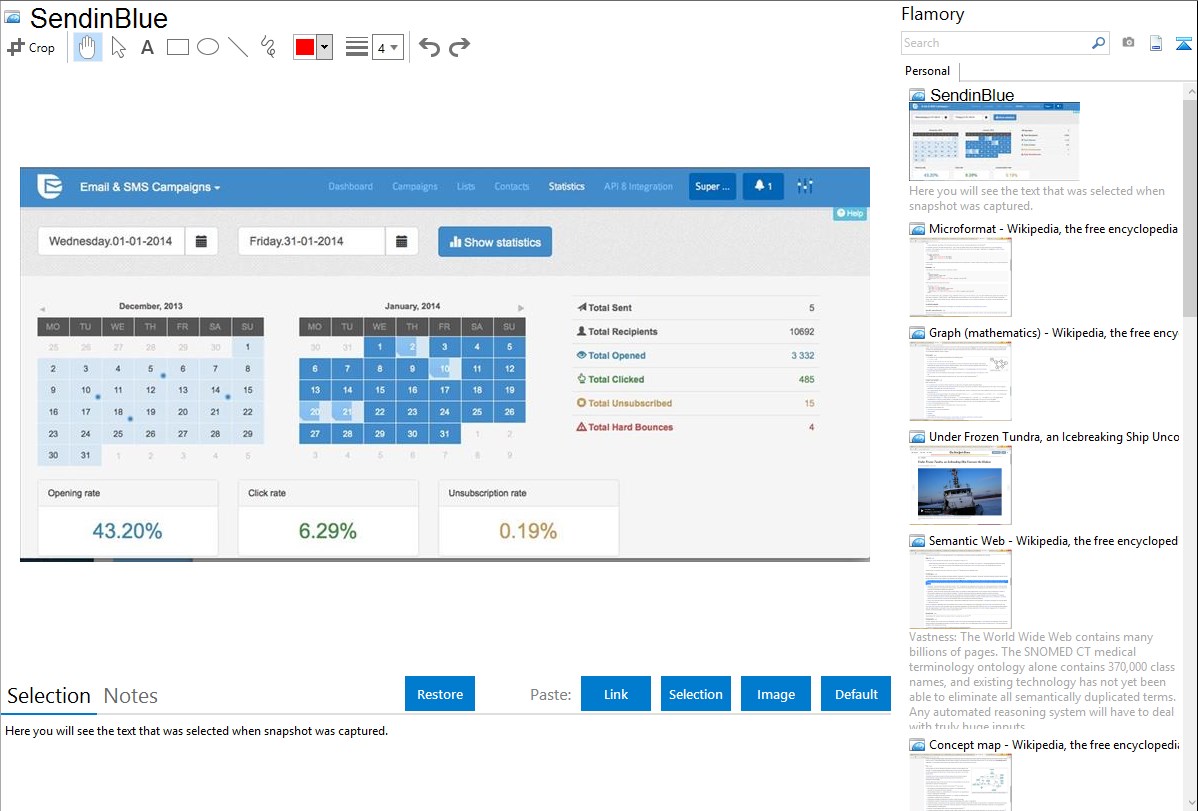Image resolution: width=1198 pixels, height=811 pixels.
Task: Click the blue upload icon in Flamory panel
Action: coord(1183,43)
